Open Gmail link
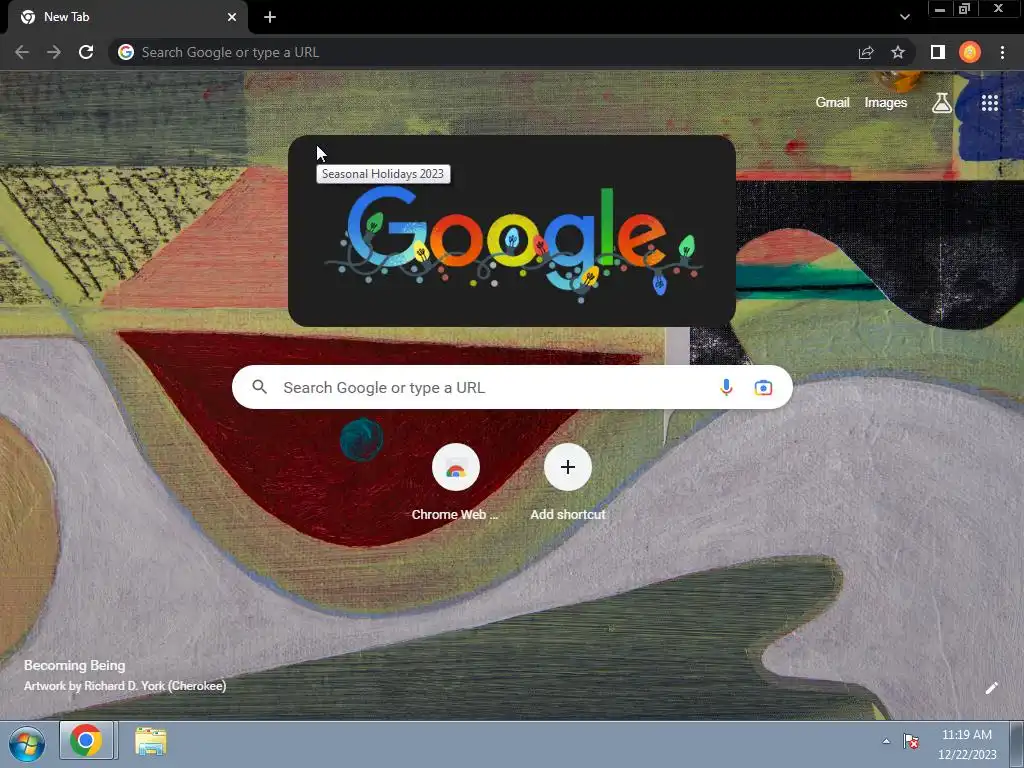1024x768 pixels. click(x=833, y=103)
